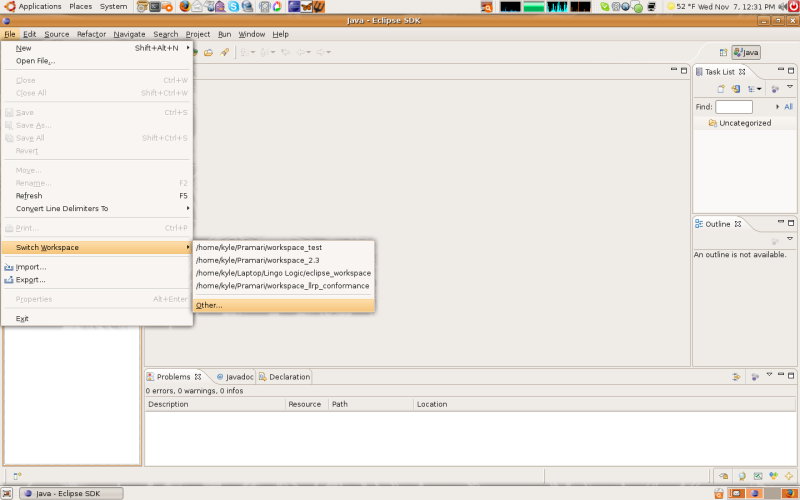Open the Back history dropdown arrow
Screen dimensions: 800x500
[308, 52]
